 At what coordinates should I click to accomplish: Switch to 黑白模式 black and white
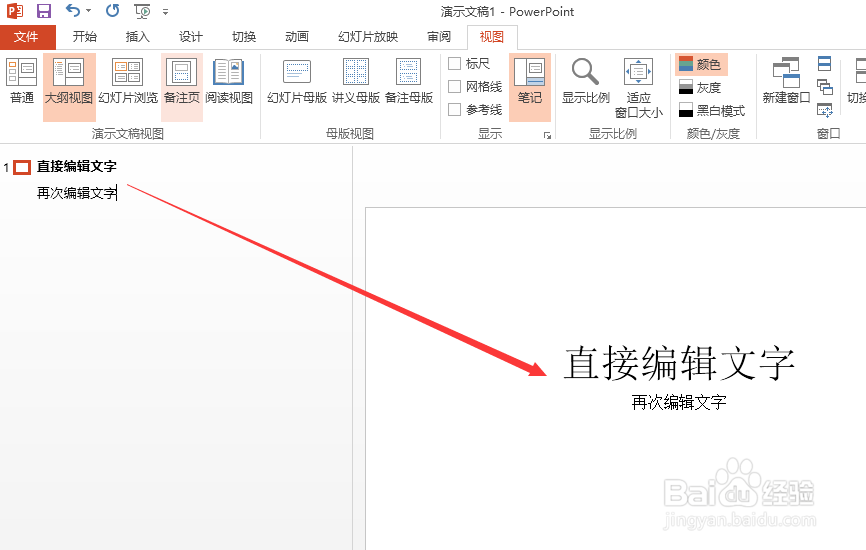click(712, 110)
